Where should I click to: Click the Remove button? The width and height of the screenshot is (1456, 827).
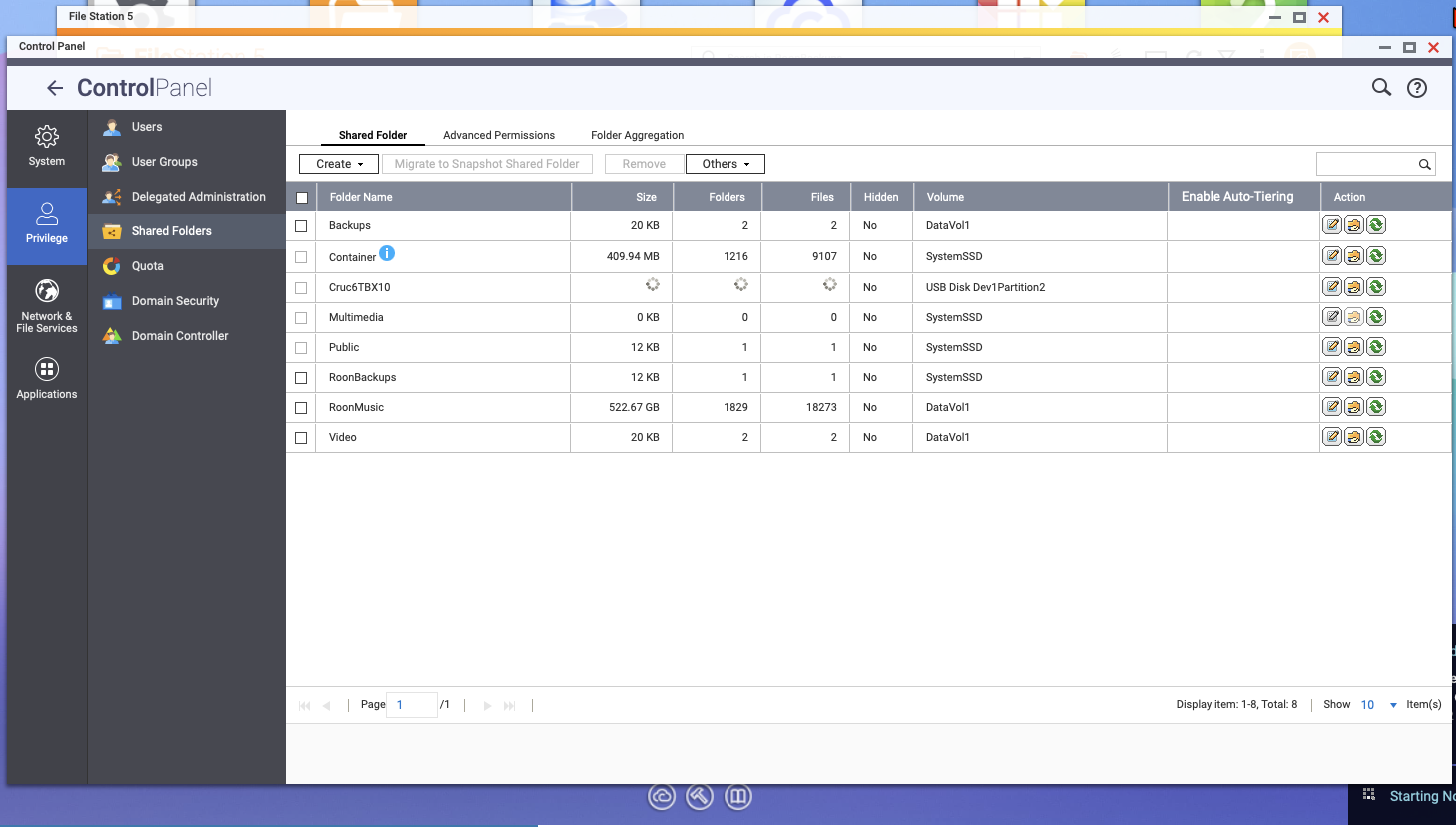click(644, 164)
